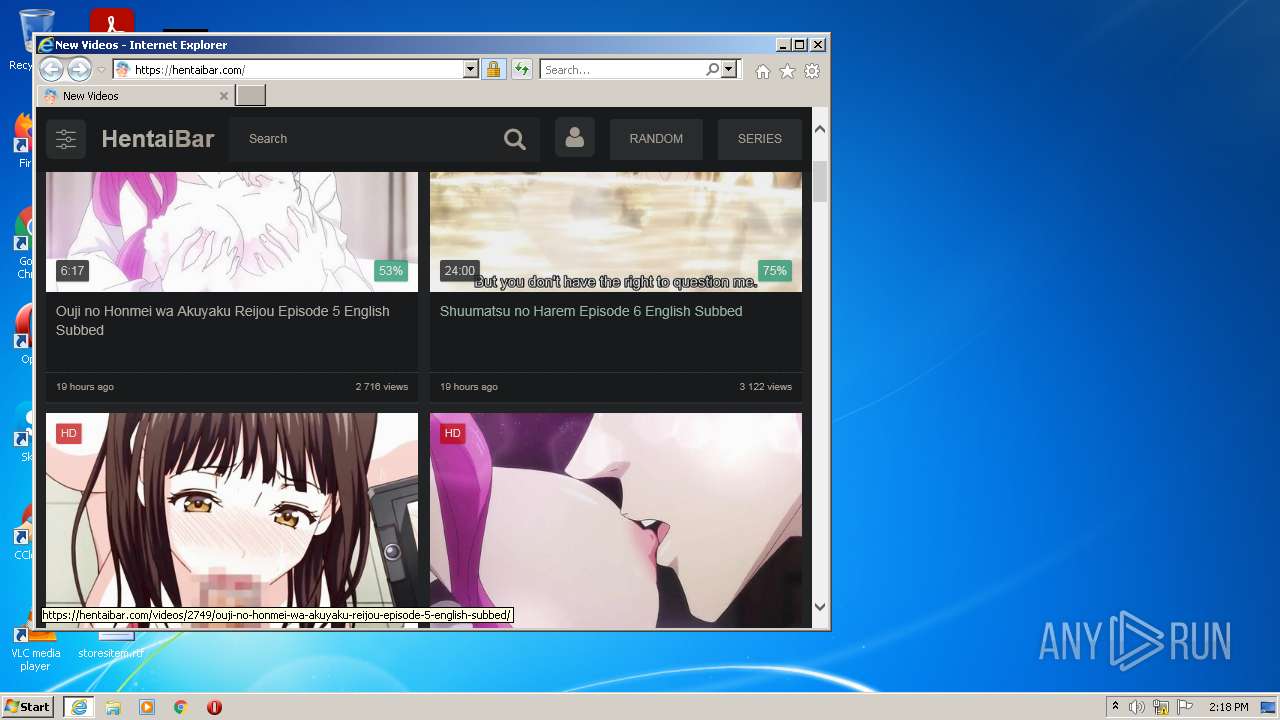Open the security report lock icon
This screenshot has height=720, width=1280.
(493, 69)
